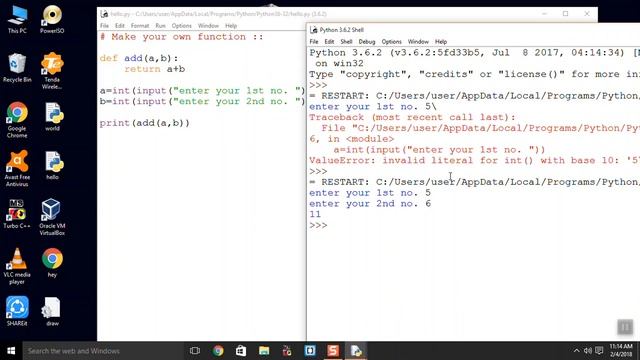Open Oracle VM VirtualBox shortcut
The height and width of the screenshot is (360, 640).
click(x=52, y=217)
